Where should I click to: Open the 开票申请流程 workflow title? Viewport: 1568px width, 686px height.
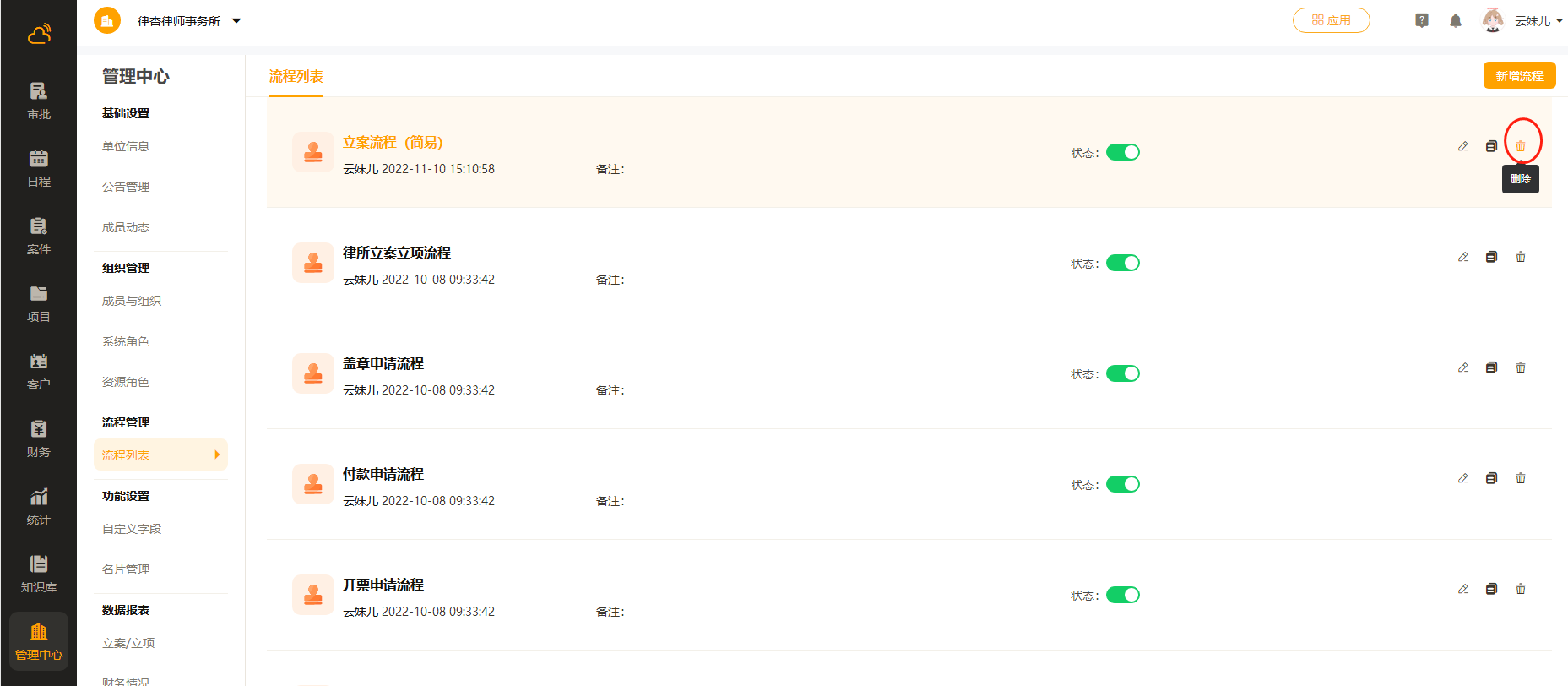[x=383, y=585]
